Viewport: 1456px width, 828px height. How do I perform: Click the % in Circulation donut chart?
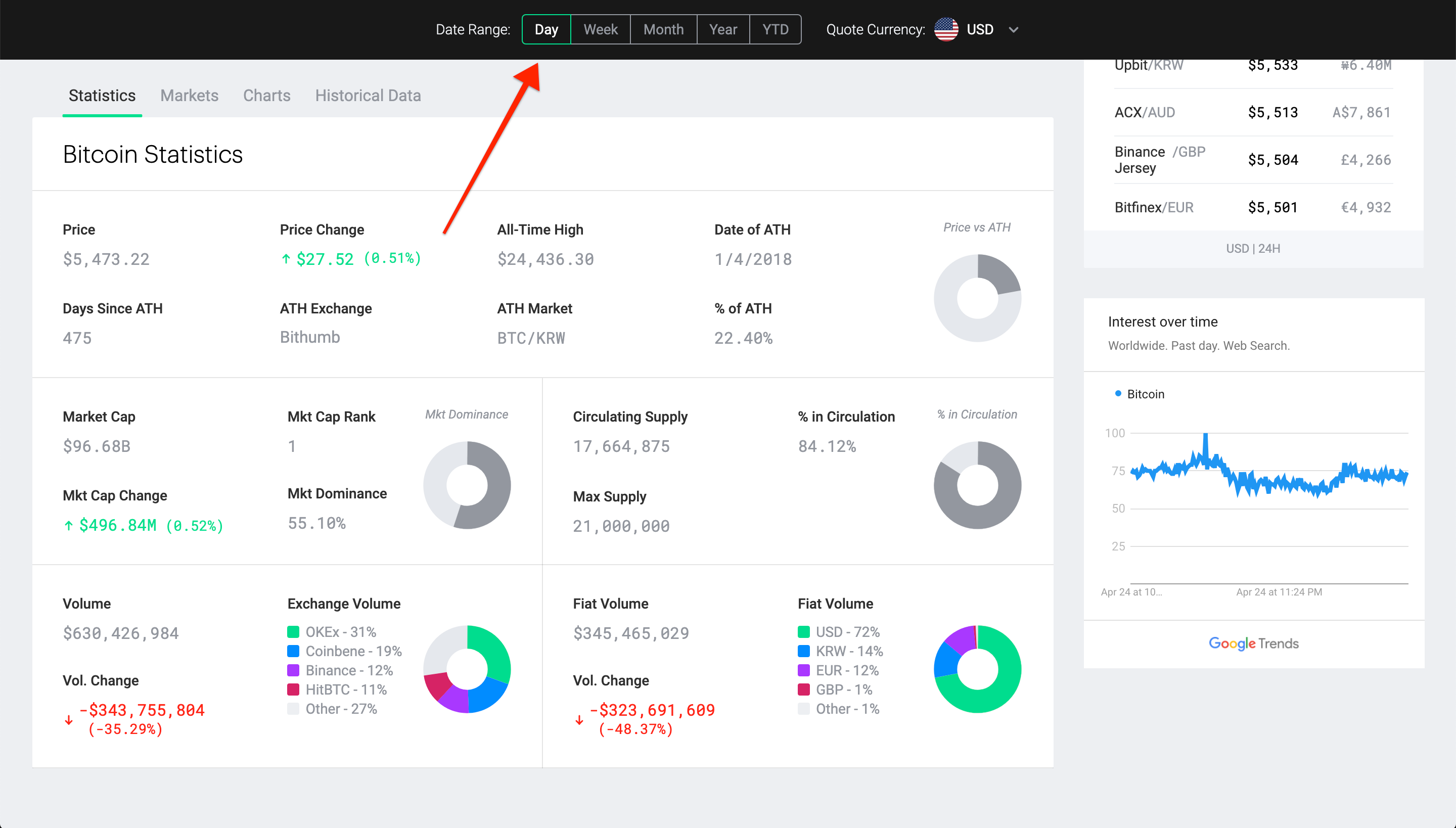click(977, 485)
